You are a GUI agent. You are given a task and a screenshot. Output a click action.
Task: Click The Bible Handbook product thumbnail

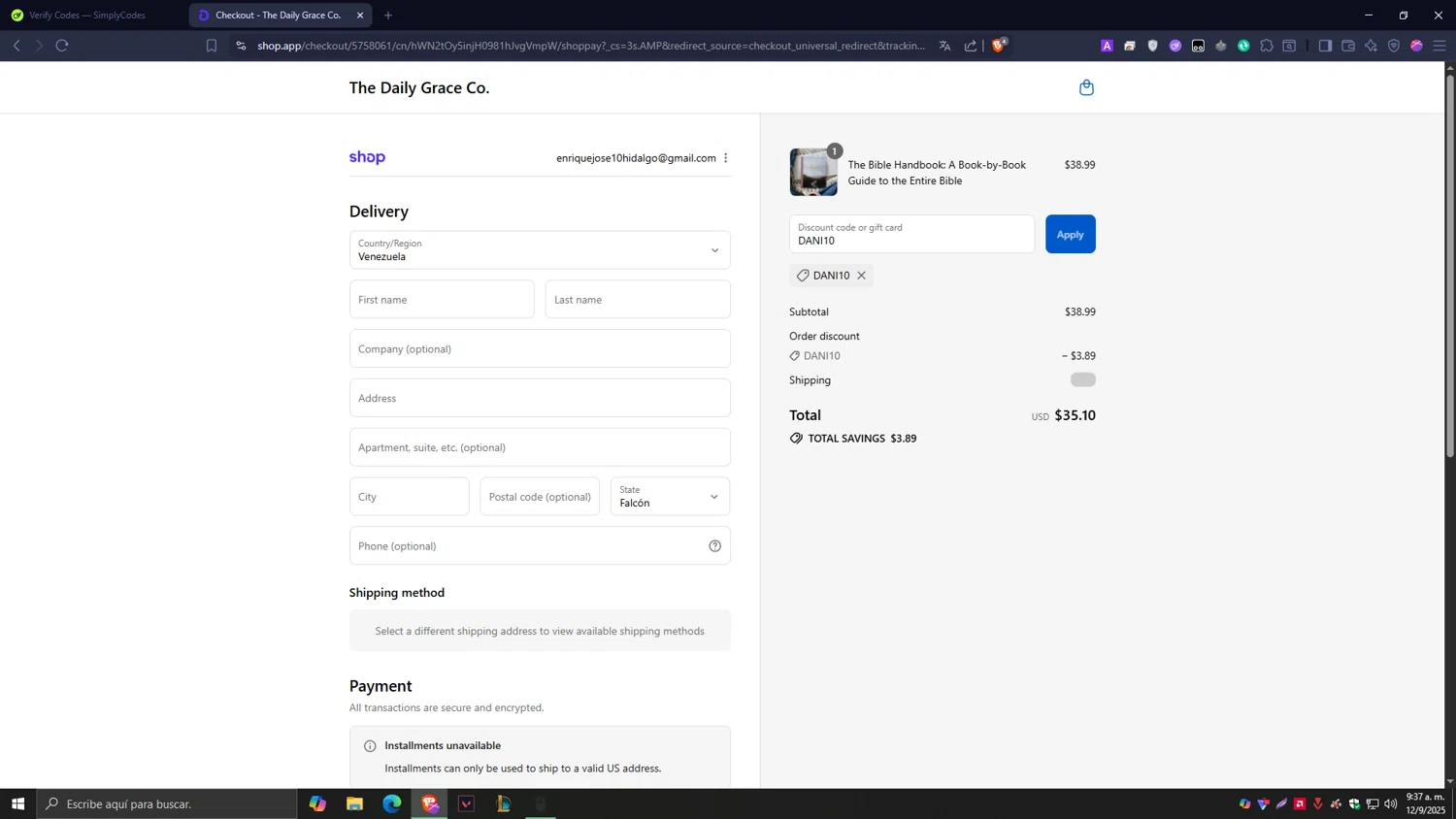pos(813,172)
